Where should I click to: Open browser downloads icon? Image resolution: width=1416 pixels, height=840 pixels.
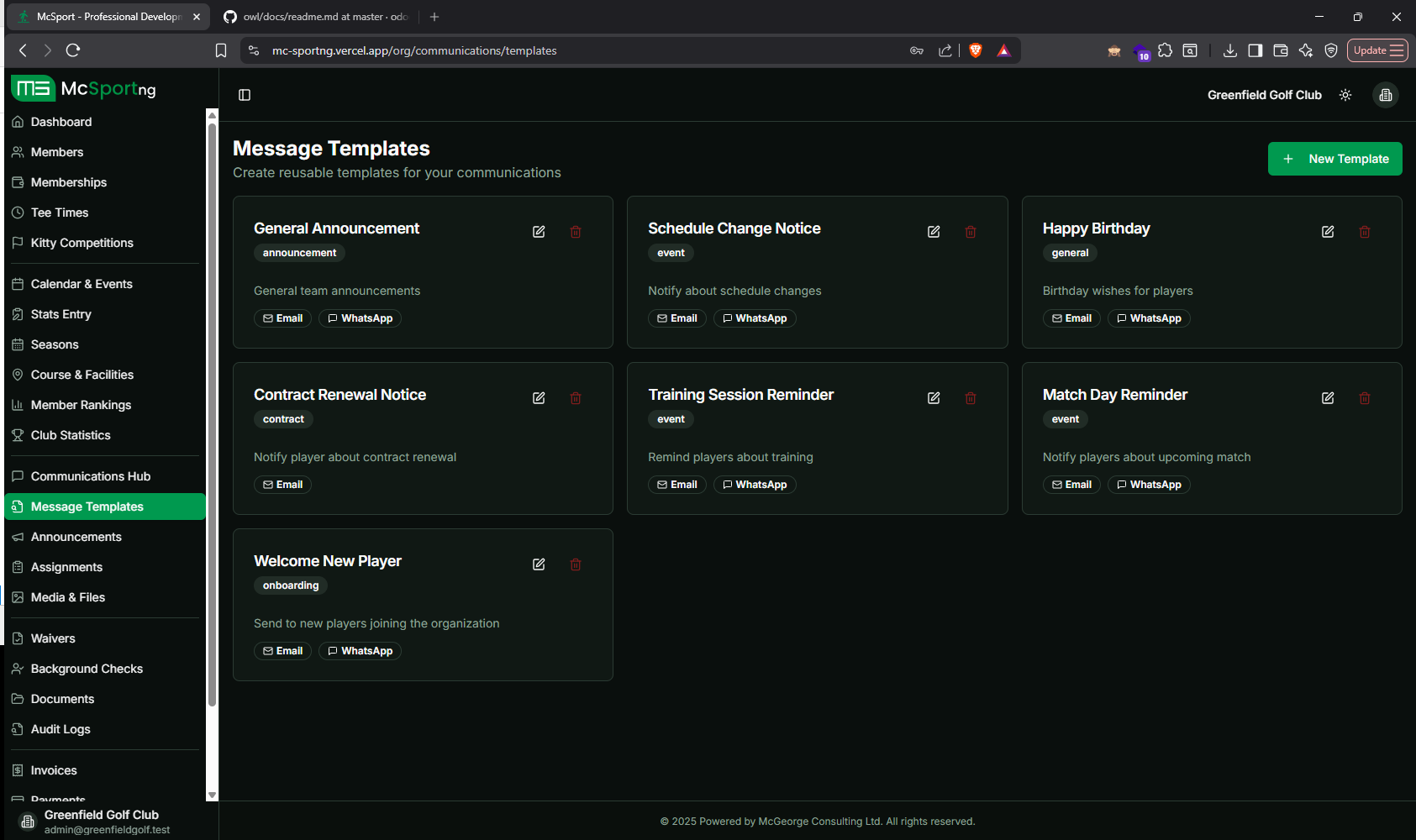(1229, 50)
